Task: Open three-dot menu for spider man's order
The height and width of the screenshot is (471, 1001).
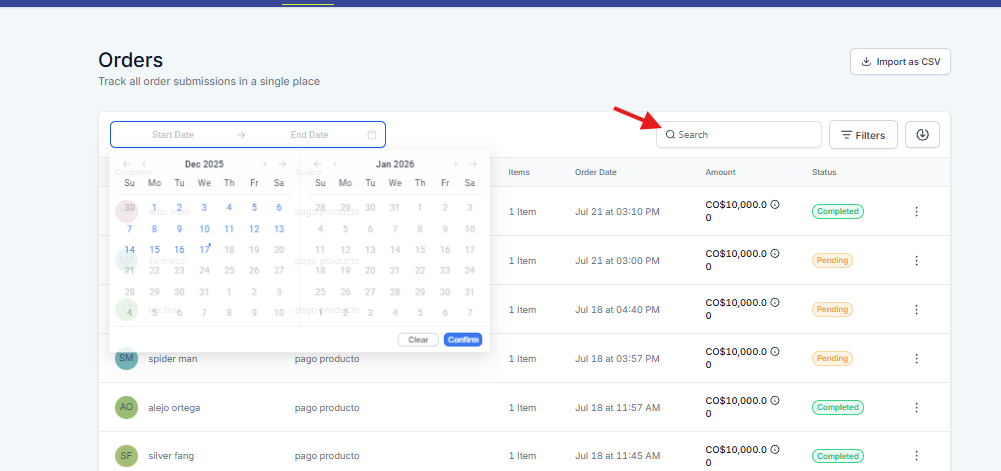Action: pyautogui.click(x=916, y=358)
